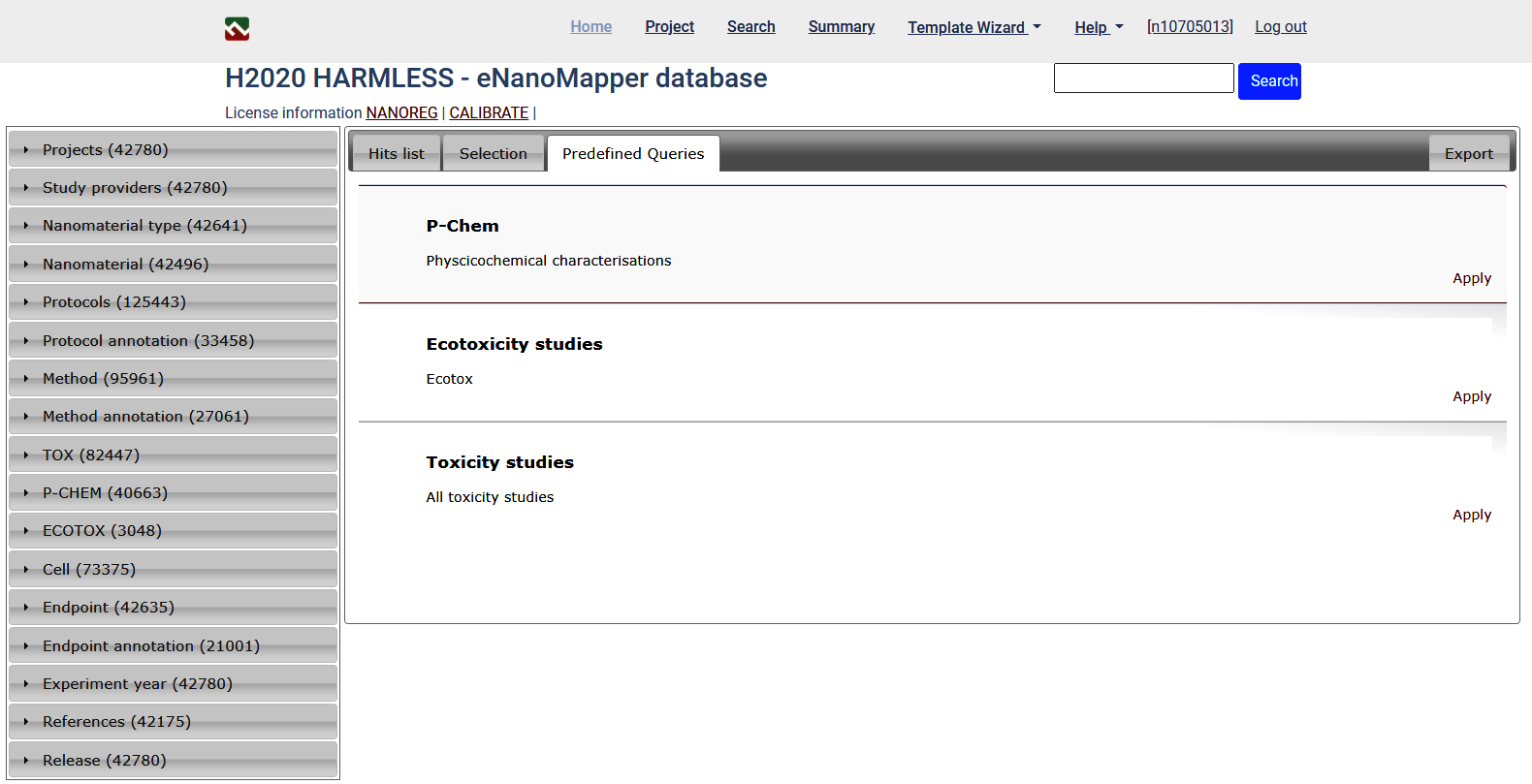Apply the Toxicity studies query
The height and width of the screenshot is (784, 1532).
pos(1472,515)
